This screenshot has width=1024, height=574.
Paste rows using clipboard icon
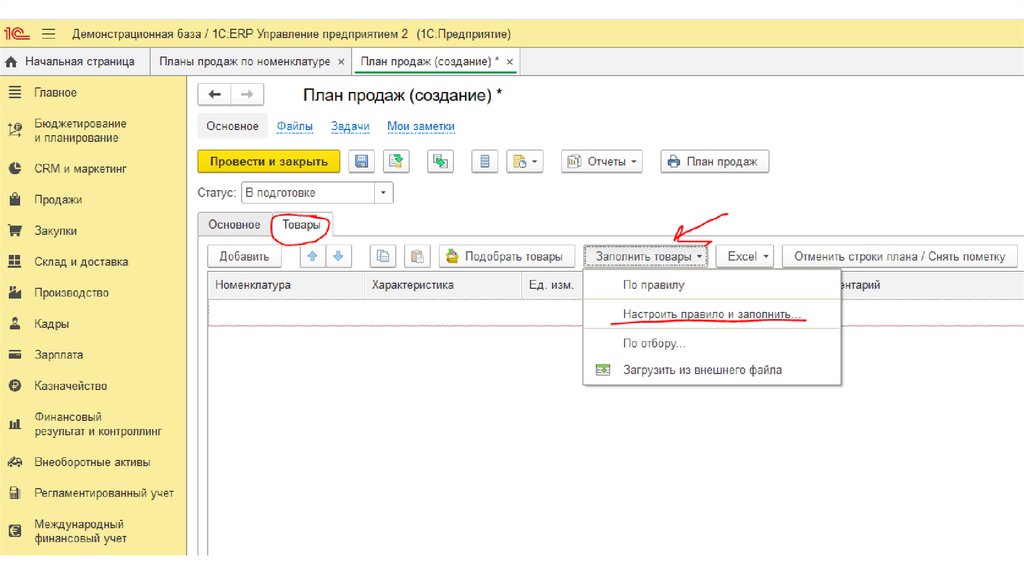(417, 257)
